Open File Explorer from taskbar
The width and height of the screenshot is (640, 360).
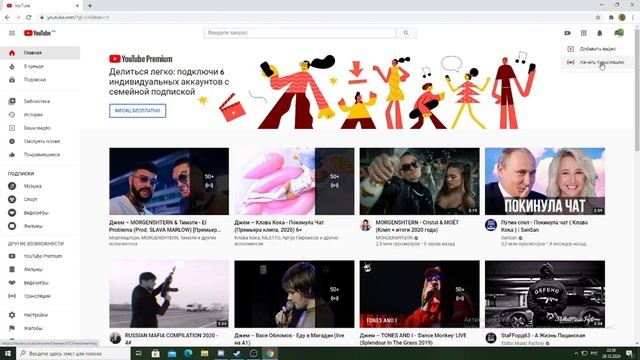pos(204,353)
